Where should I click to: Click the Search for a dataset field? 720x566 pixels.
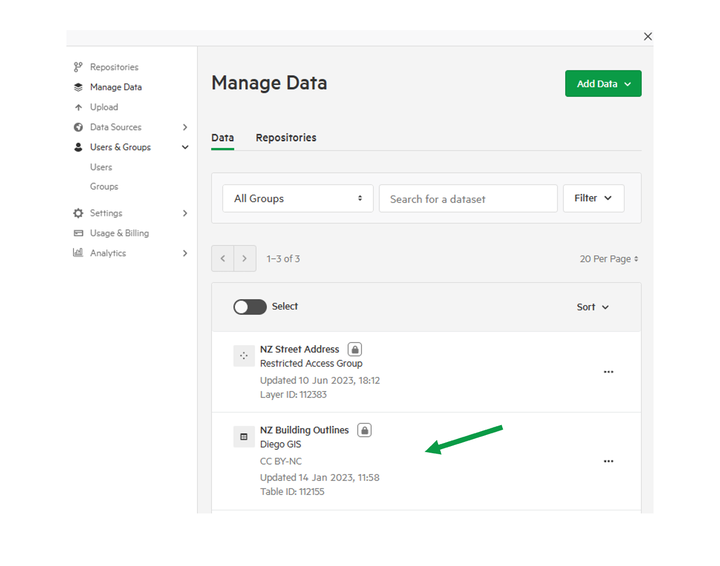pos(468,199)
